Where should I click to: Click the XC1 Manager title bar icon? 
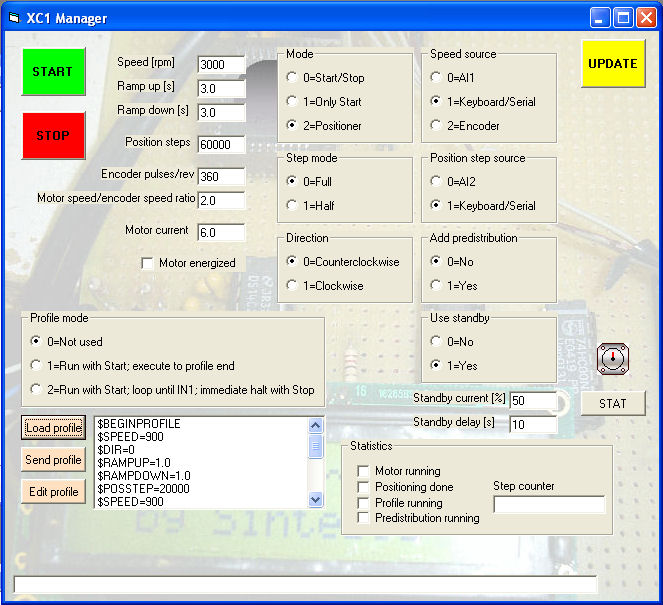[x=13, y=18]
